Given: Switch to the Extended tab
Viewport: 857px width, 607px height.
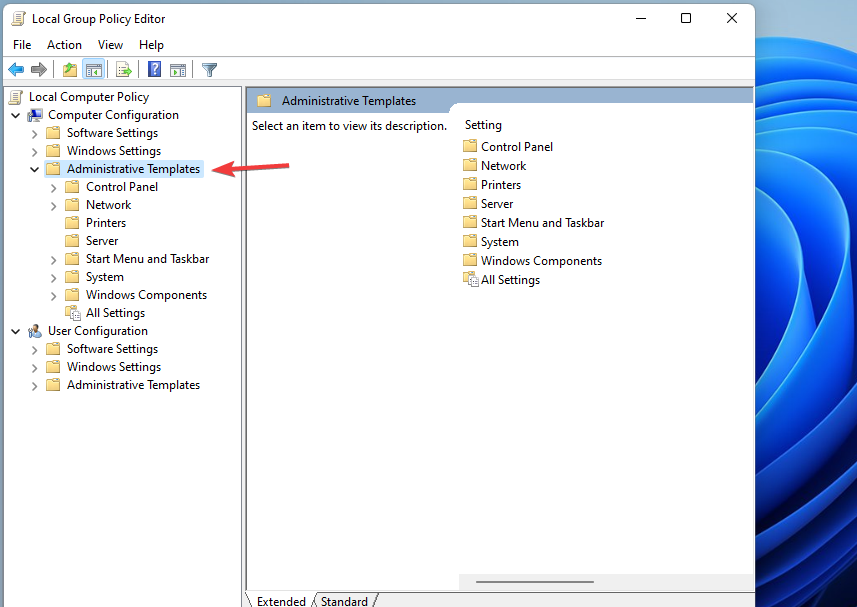Looking at the screenshot, I should point(281,600).
